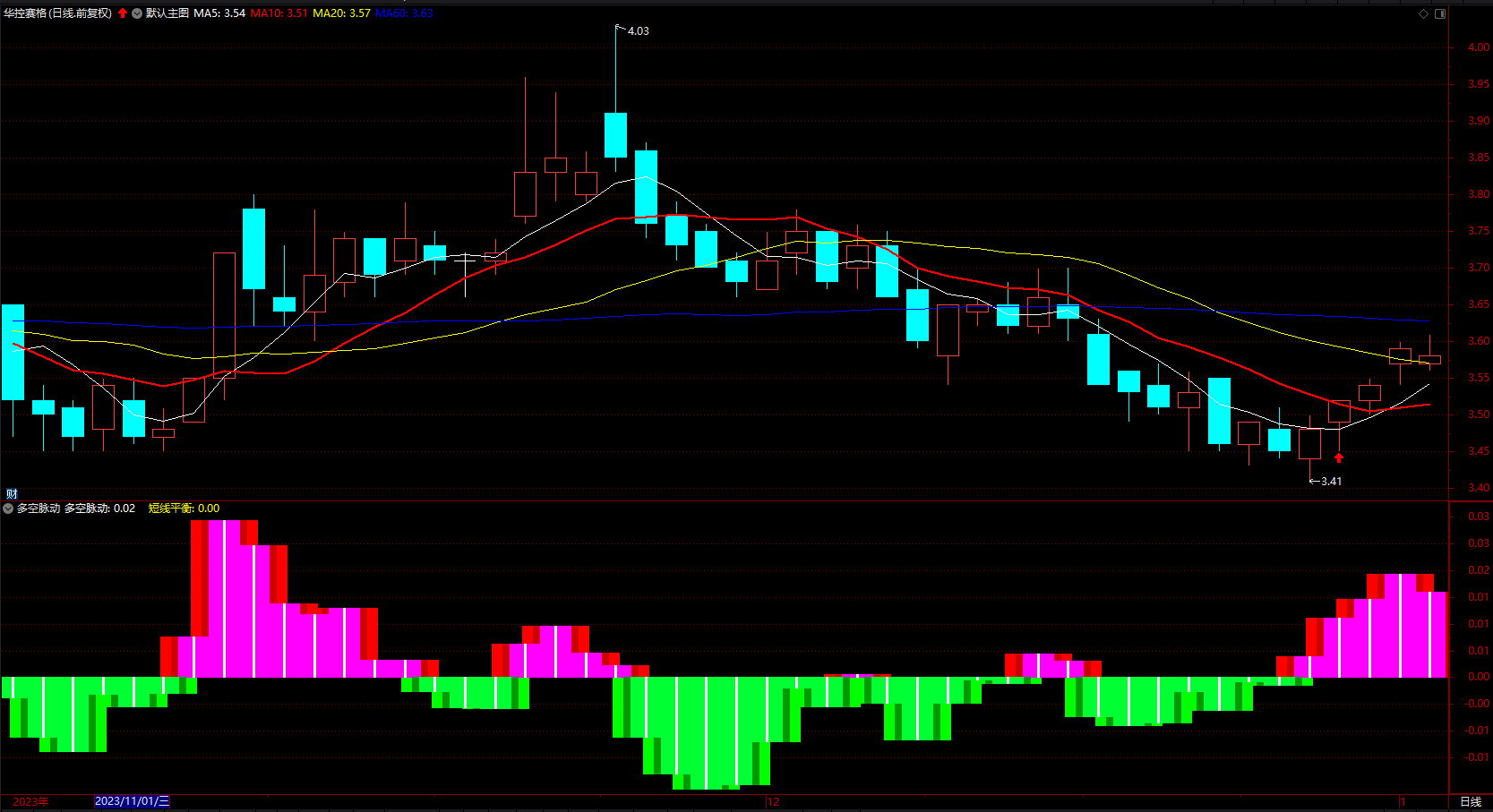The image size is (1493, 812).
Task: Click the 12 month marker on timeline
Action: tap(774, 801)
